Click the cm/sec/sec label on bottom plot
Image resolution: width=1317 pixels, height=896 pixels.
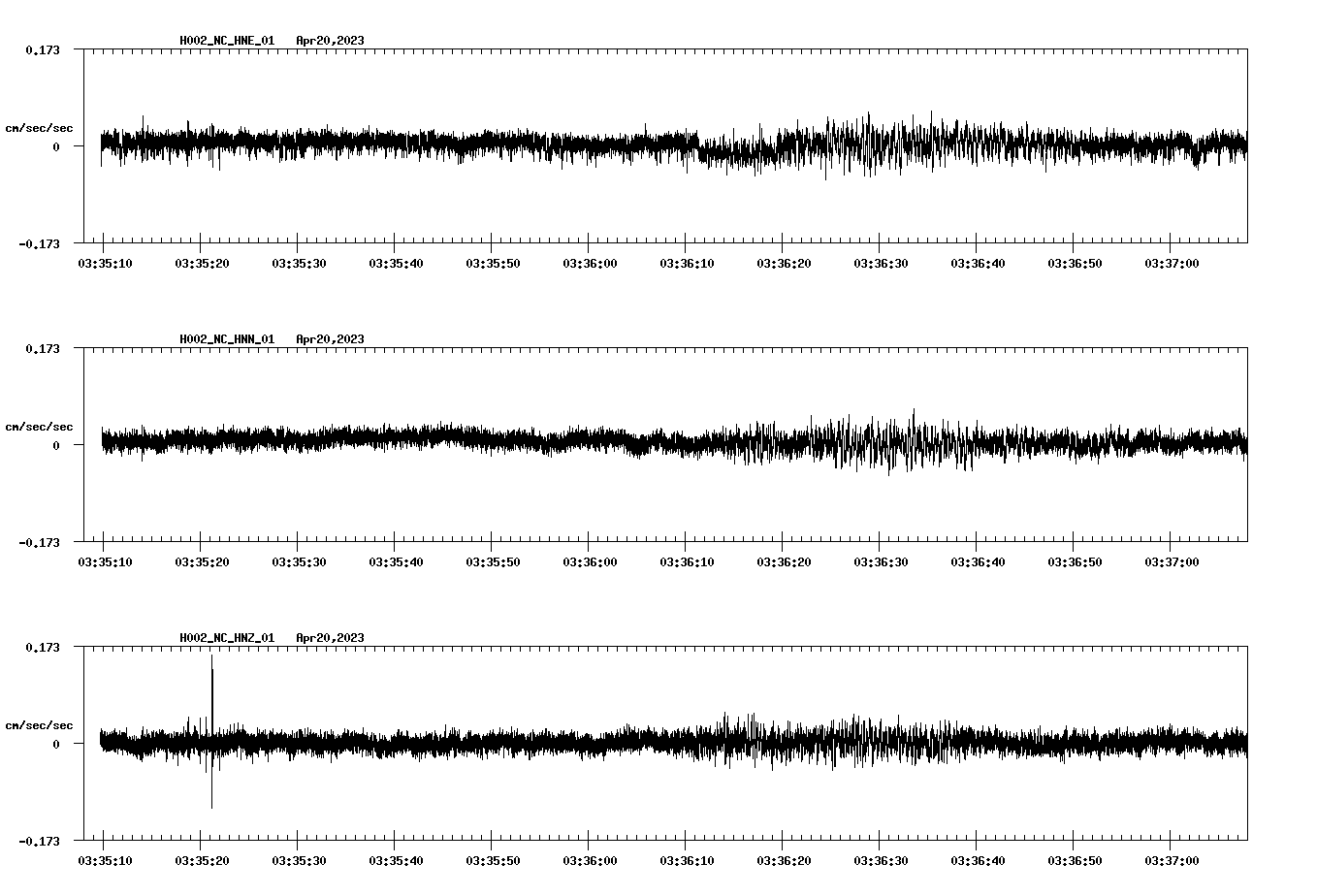pyautogui.click(x=40, y=722)
